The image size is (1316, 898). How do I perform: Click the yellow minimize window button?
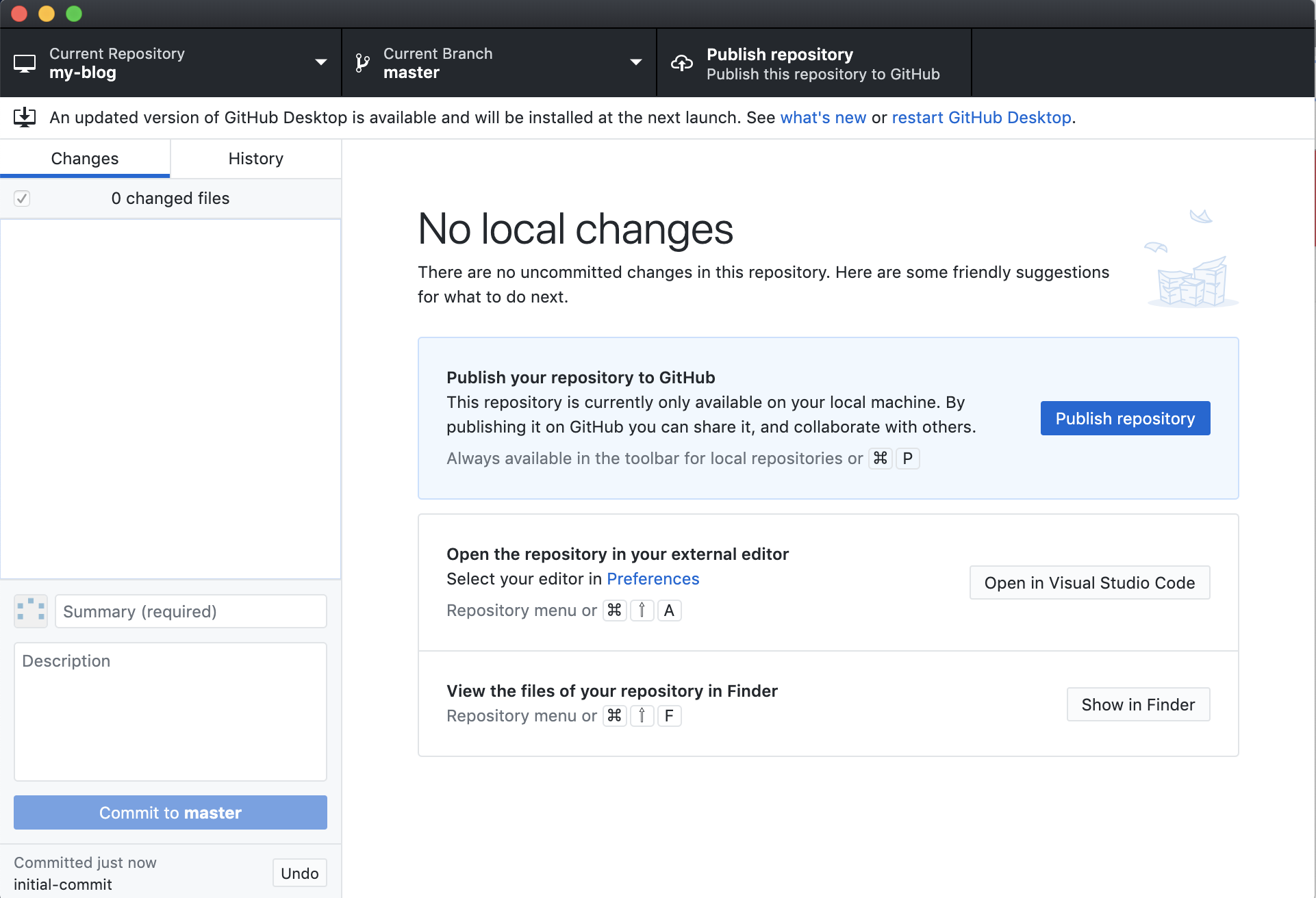coord(47,14)
